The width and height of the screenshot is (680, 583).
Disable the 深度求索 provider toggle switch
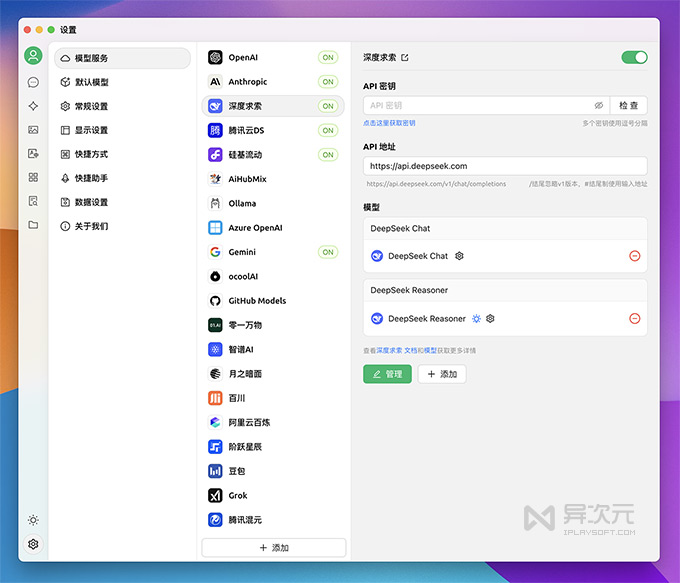click(x=634, y=57)
